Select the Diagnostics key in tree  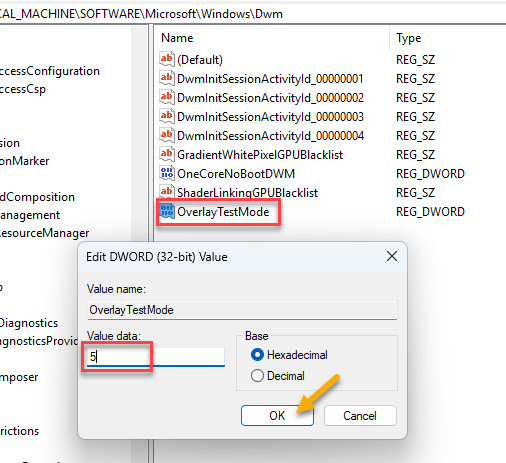[29, 323]
